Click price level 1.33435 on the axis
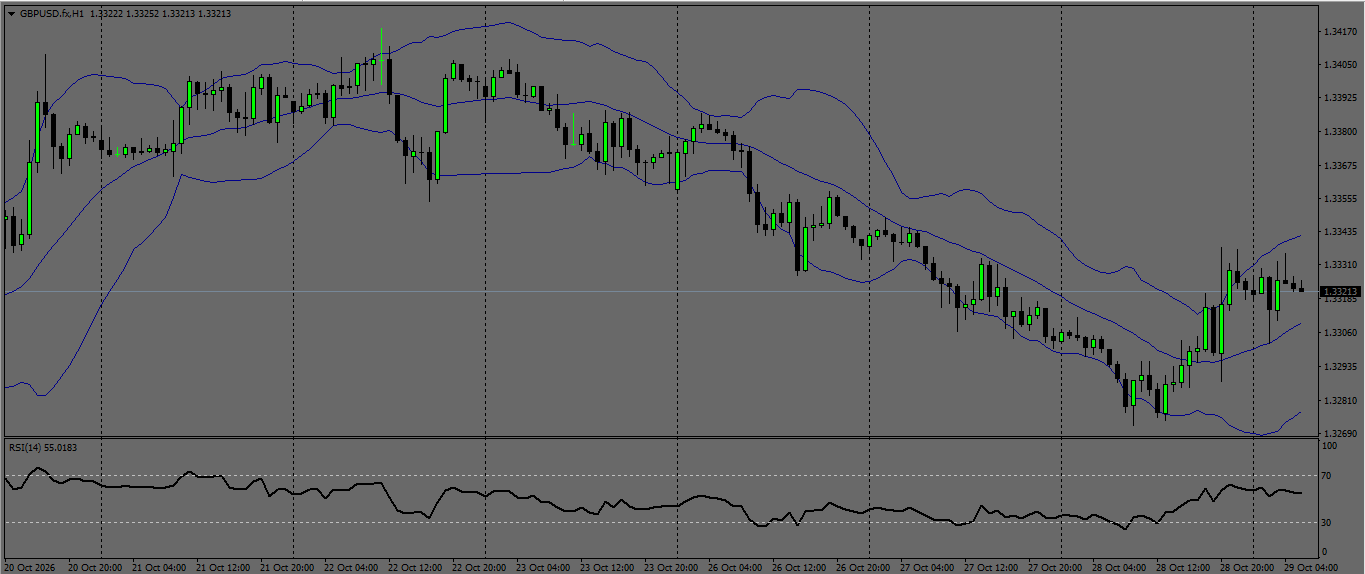 [x=1339, y=232]
